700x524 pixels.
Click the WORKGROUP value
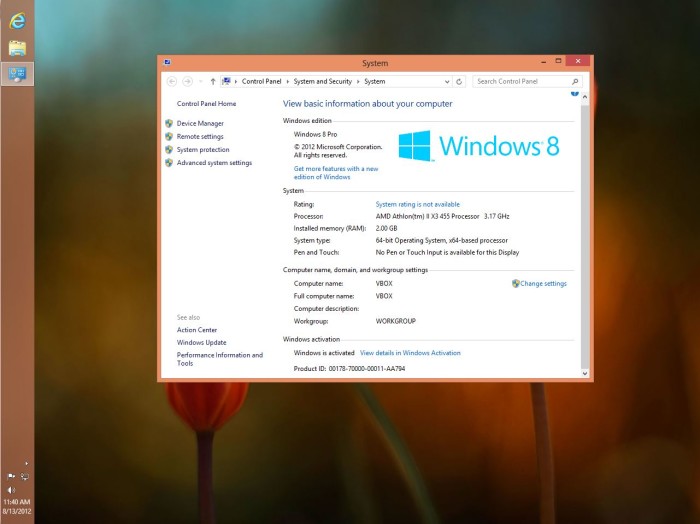[x=396, y=321]
